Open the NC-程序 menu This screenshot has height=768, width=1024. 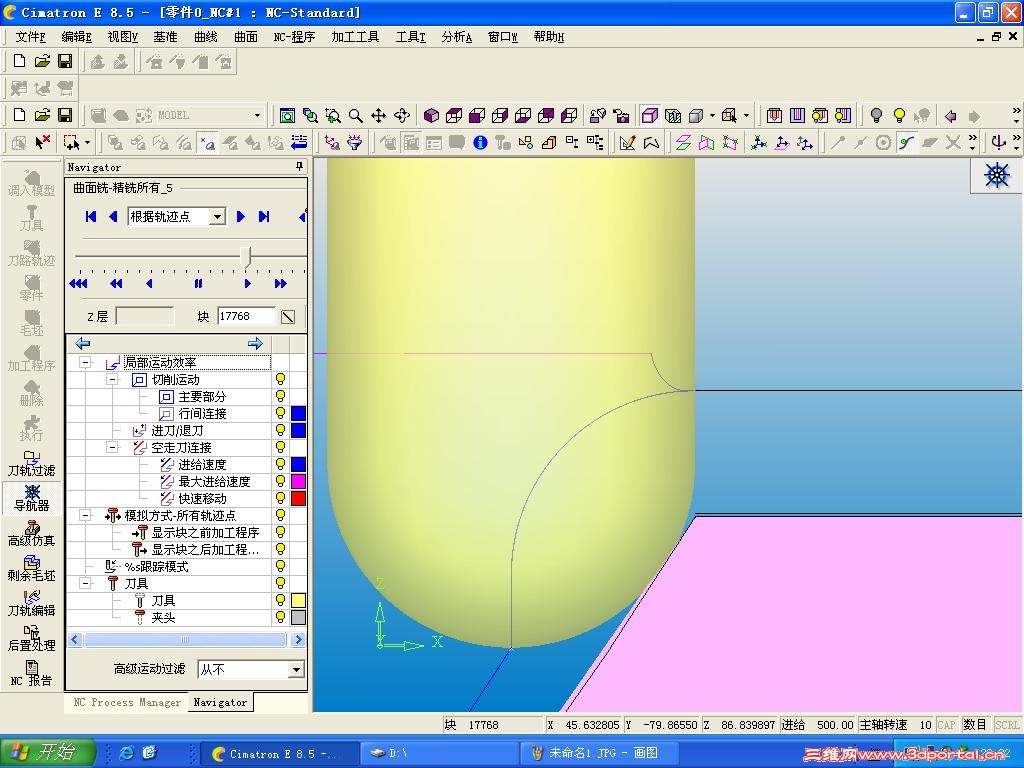[x=294, y=37]
